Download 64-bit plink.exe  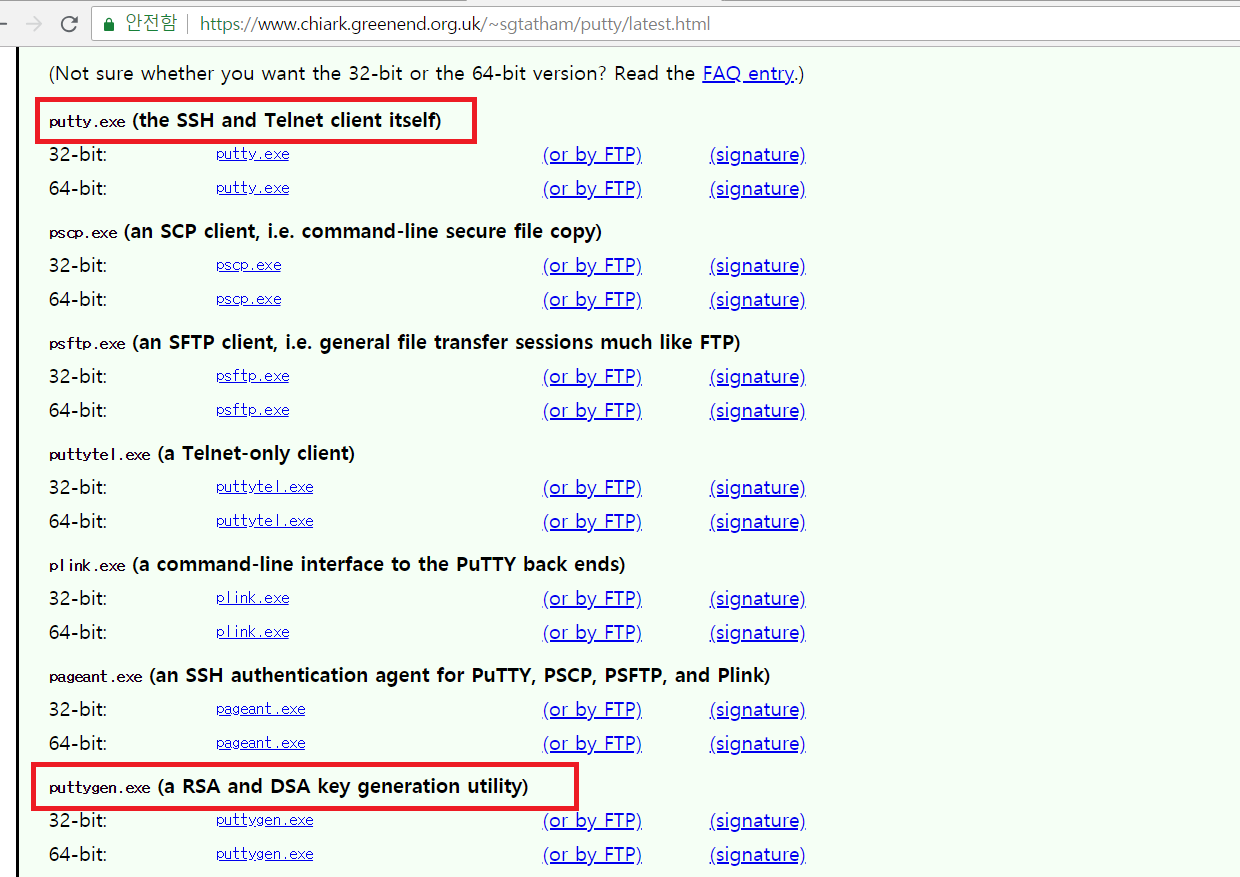point(252,632)
